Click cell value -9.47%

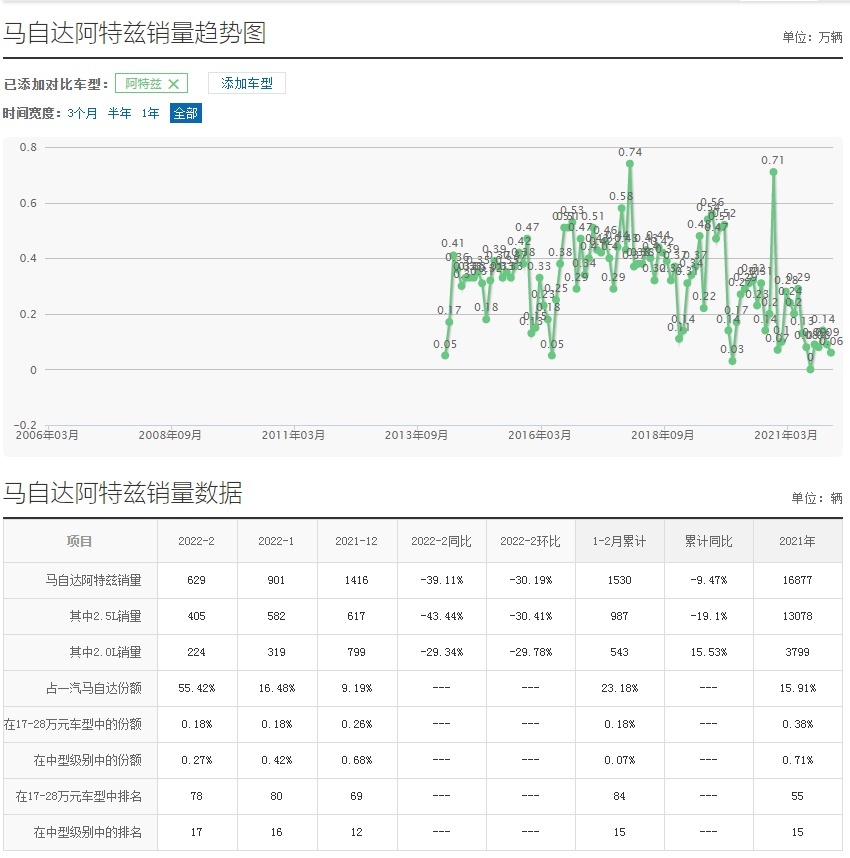click(709, 580)
